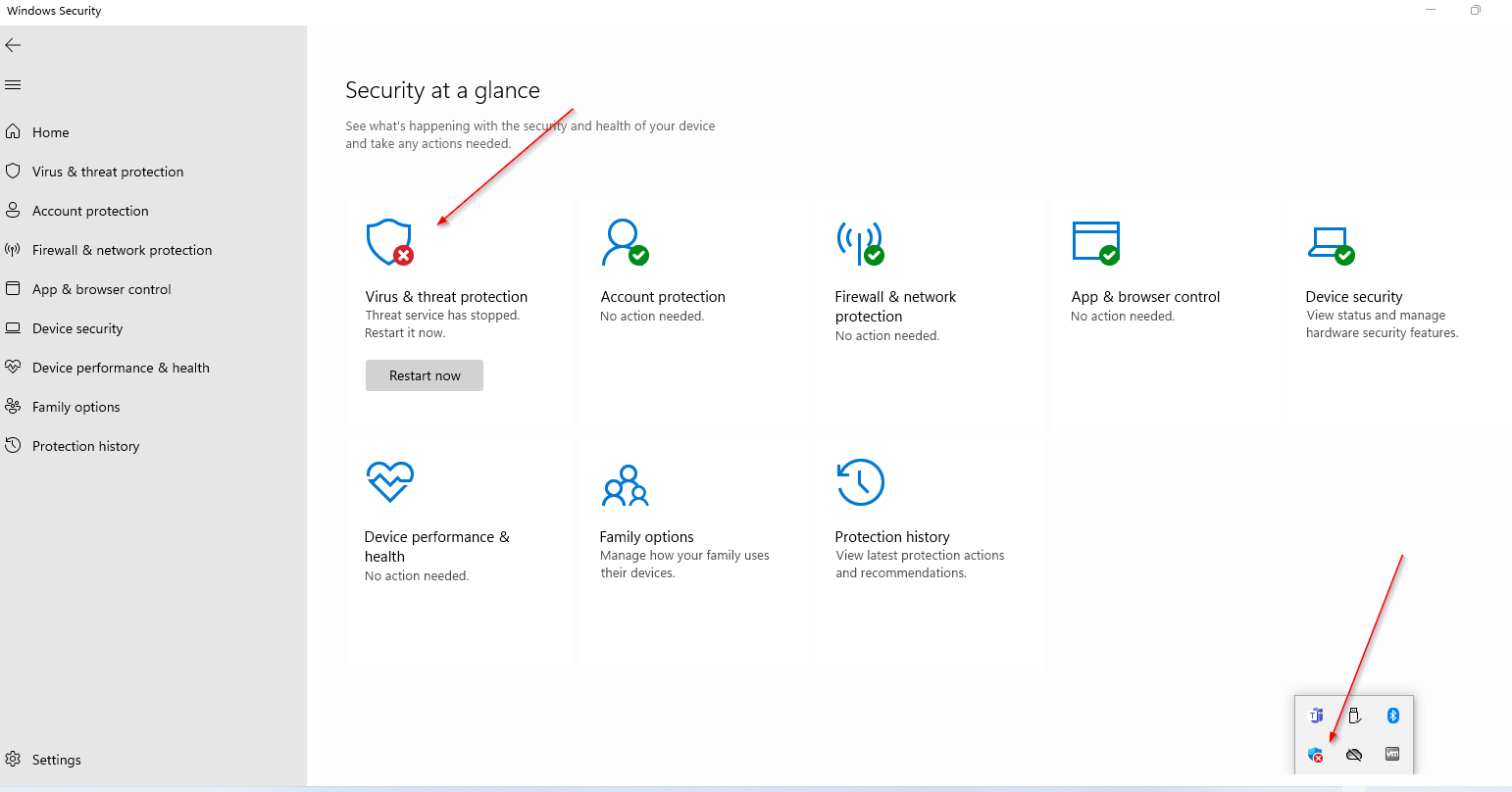Click the Bluetooth icon in the tray popup
Viewport: 1512px width, 792px height.
coord(1392,716)
